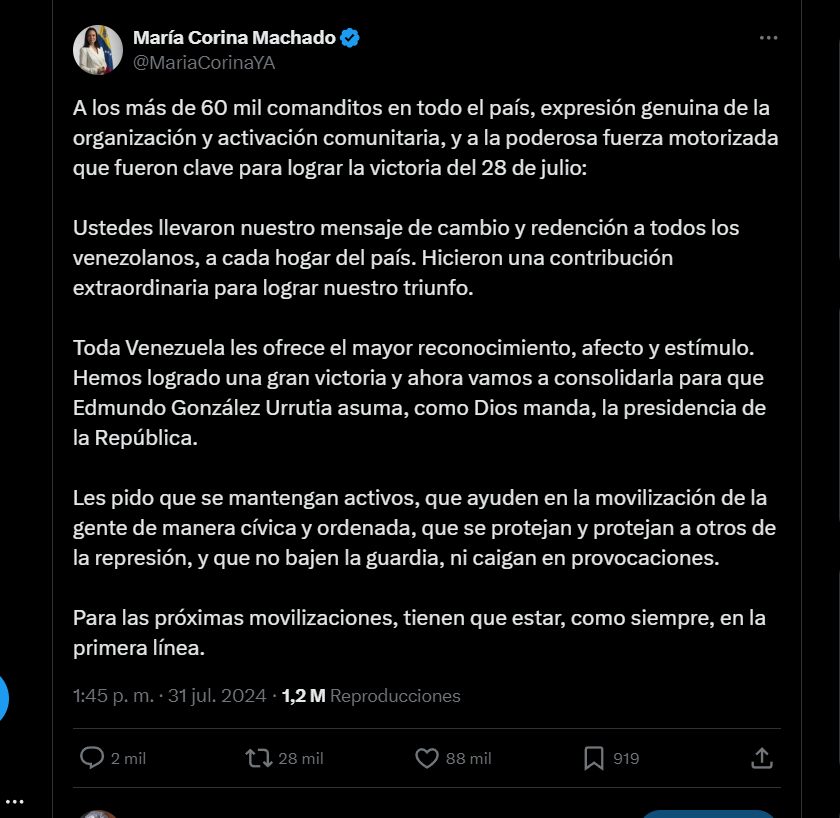Click the partial blue button at bottom right
Viewport: 840px width, 818px height.
click(707, 814)
